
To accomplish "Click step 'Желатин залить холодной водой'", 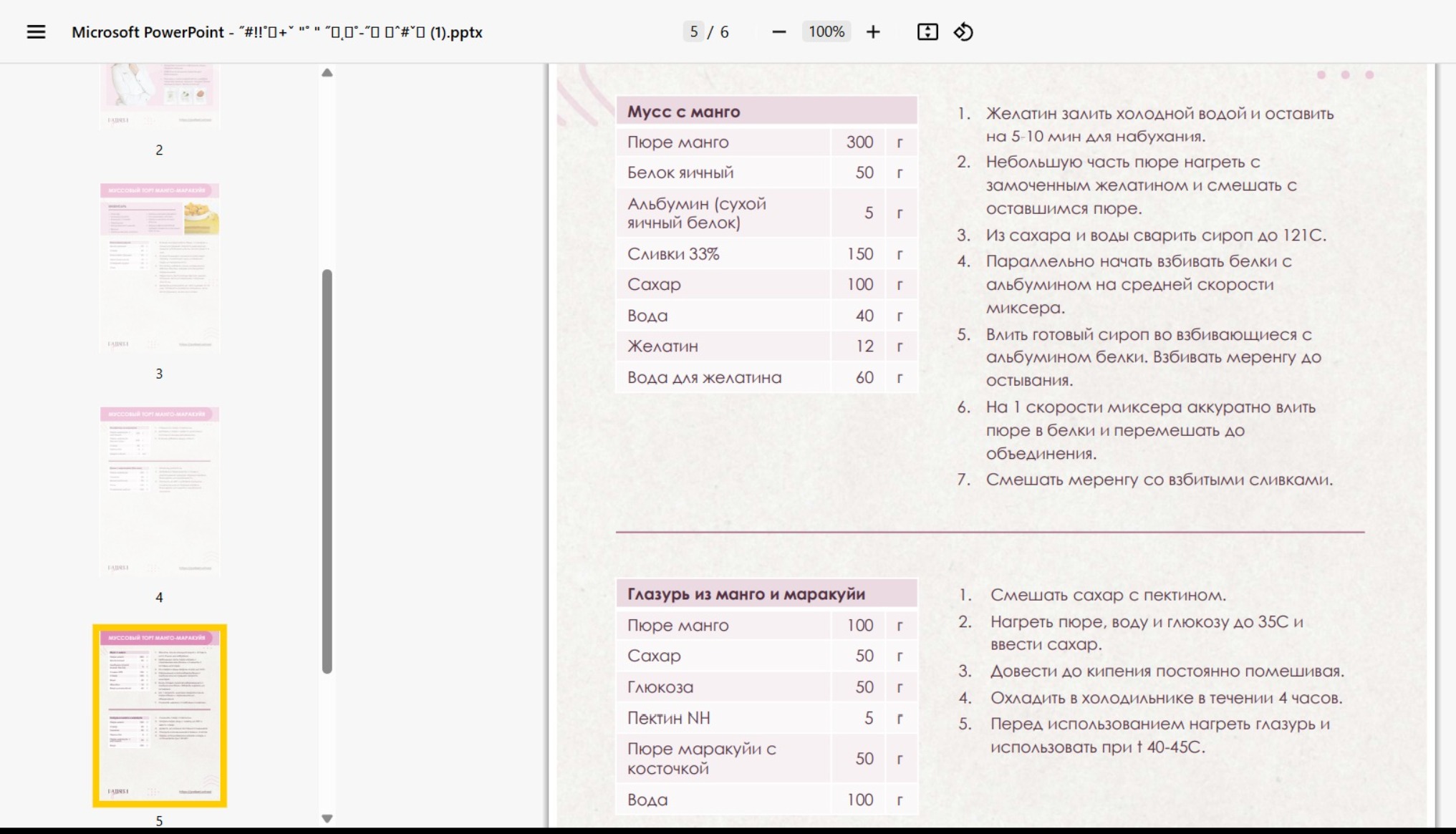I will click(1160, 125).
